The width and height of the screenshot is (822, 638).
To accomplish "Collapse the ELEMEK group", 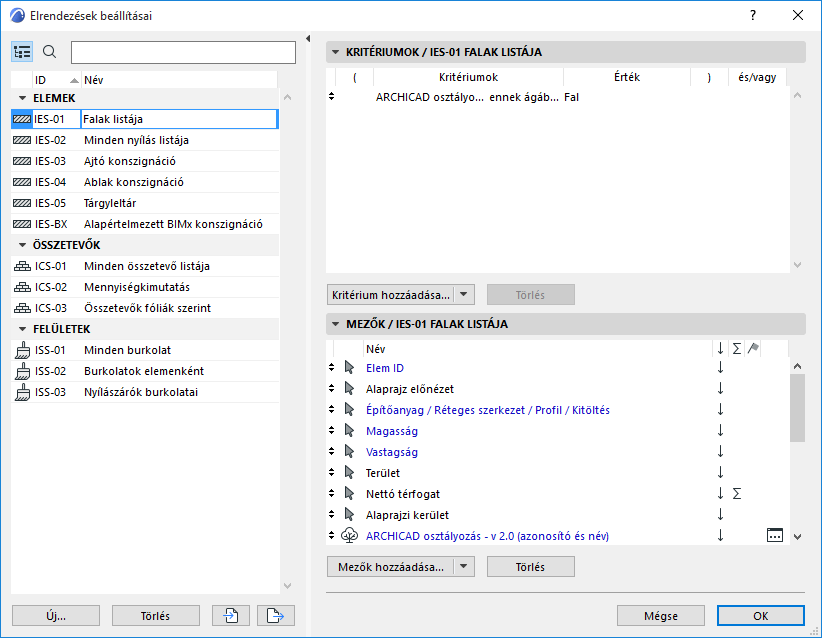I will pos(23,98).
